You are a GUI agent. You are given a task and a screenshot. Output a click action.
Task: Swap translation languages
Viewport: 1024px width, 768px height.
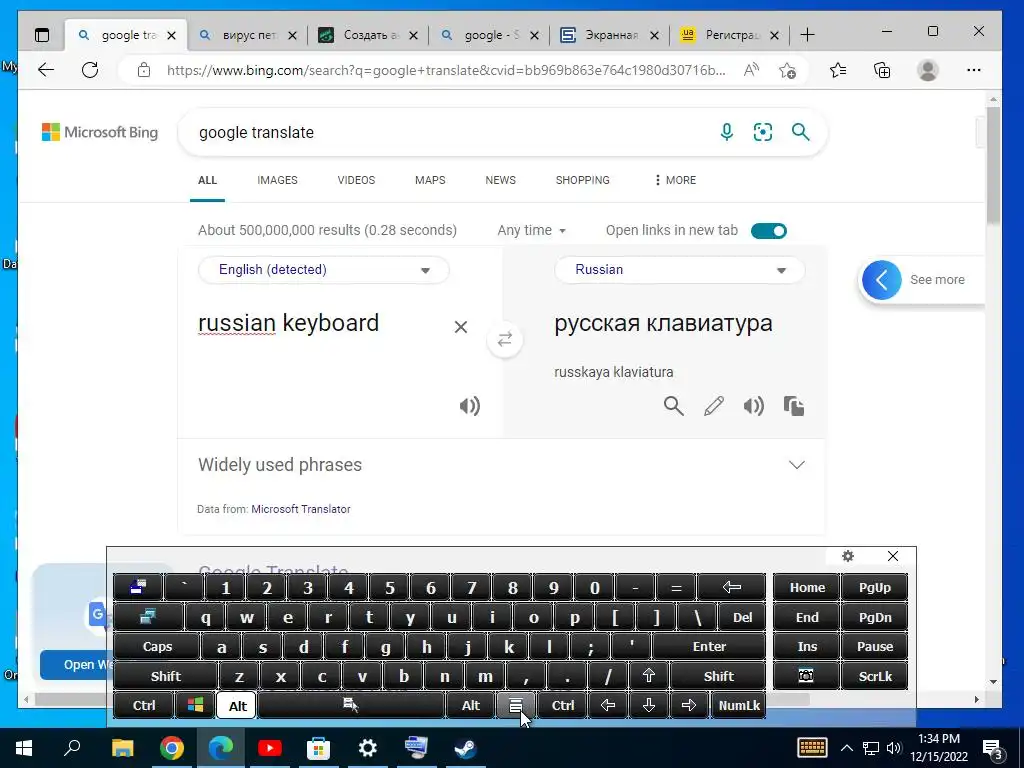pyautogui.click(x=505, y=340)
